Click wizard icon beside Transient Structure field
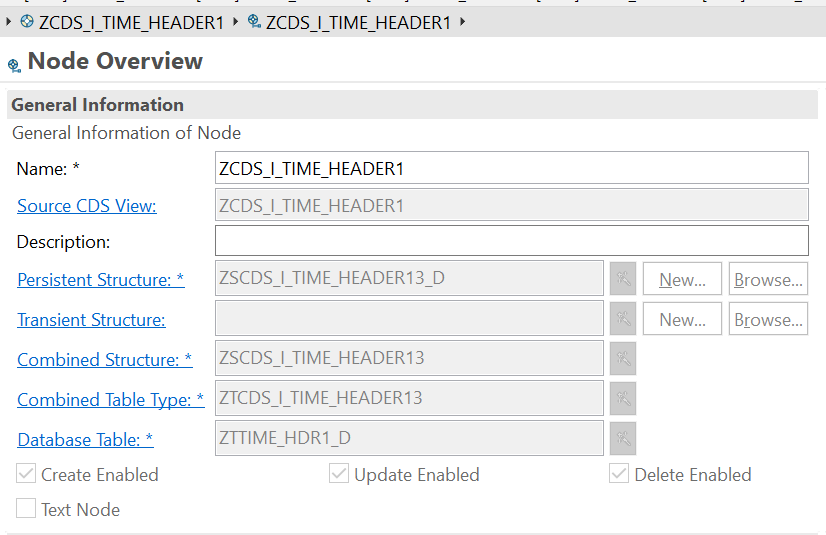The width and height of the screenshot is (826, 535). point(623,319)
